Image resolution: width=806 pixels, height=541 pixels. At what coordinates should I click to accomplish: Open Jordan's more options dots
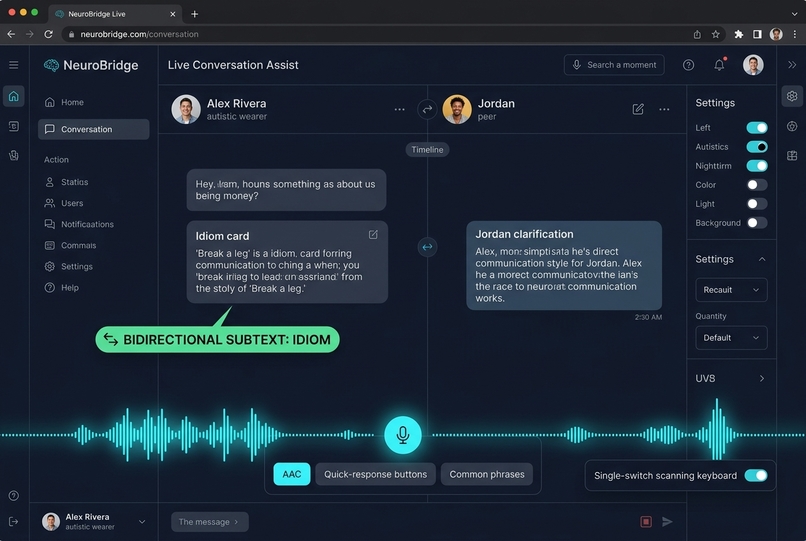point(664,109)
